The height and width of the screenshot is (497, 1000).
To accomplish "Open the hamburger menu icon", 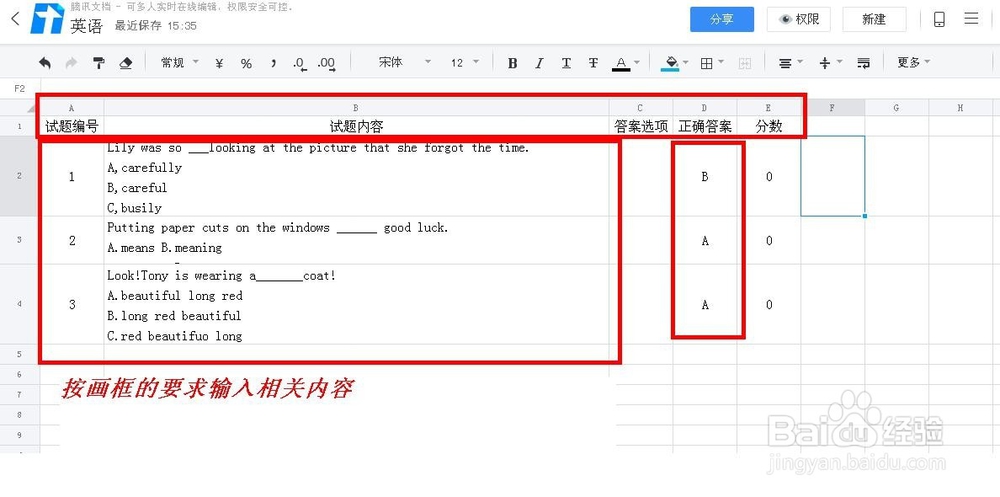I will [x=971, y=19].
